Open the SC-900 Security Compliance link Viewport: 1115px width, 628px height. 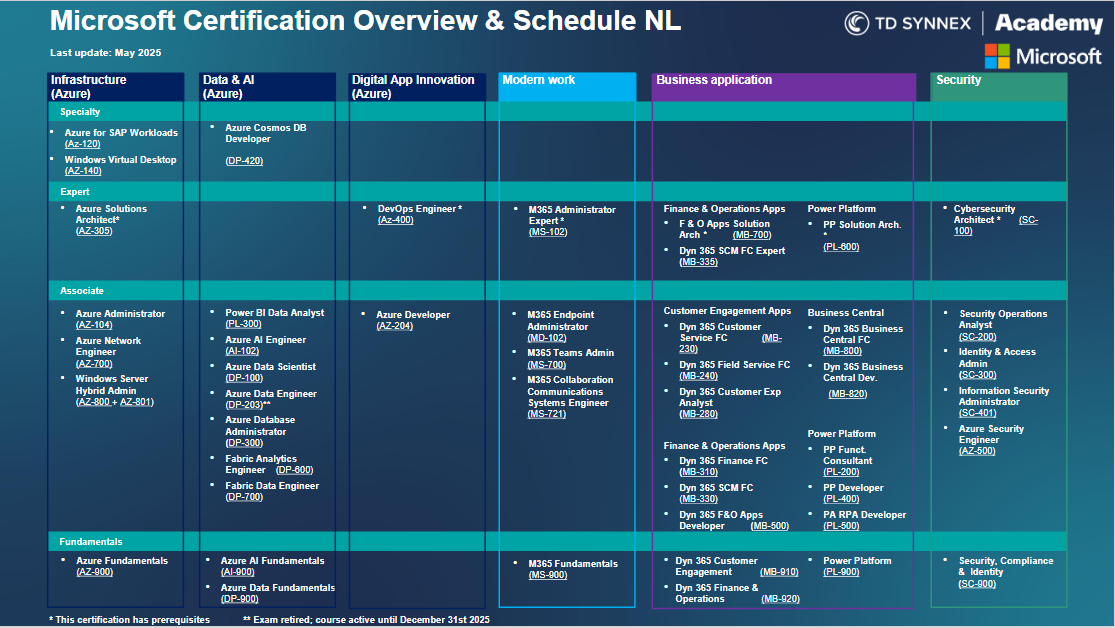coord(977,584)
